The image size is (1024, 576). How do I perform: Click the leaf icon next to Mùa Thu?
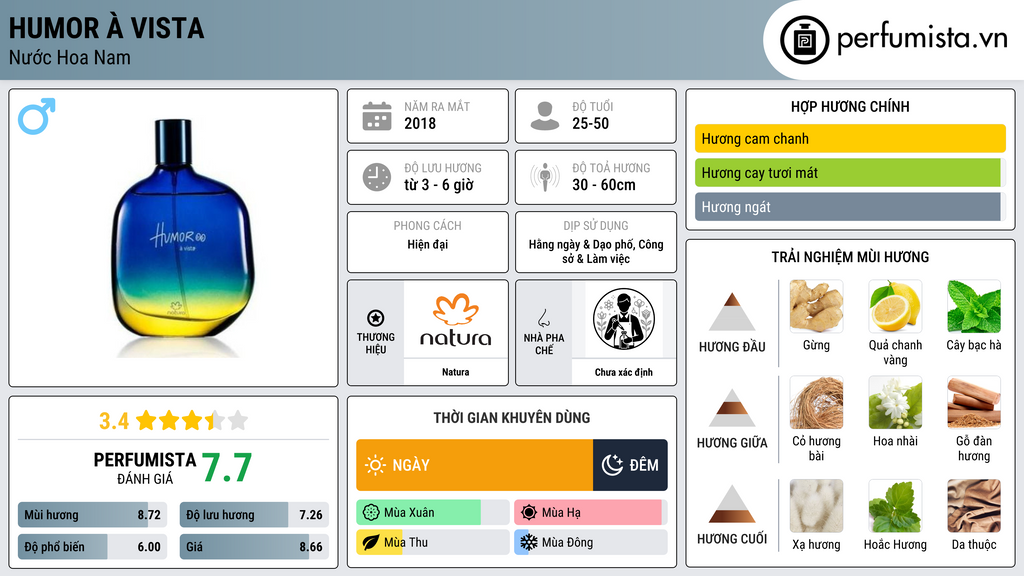point(371,542)
